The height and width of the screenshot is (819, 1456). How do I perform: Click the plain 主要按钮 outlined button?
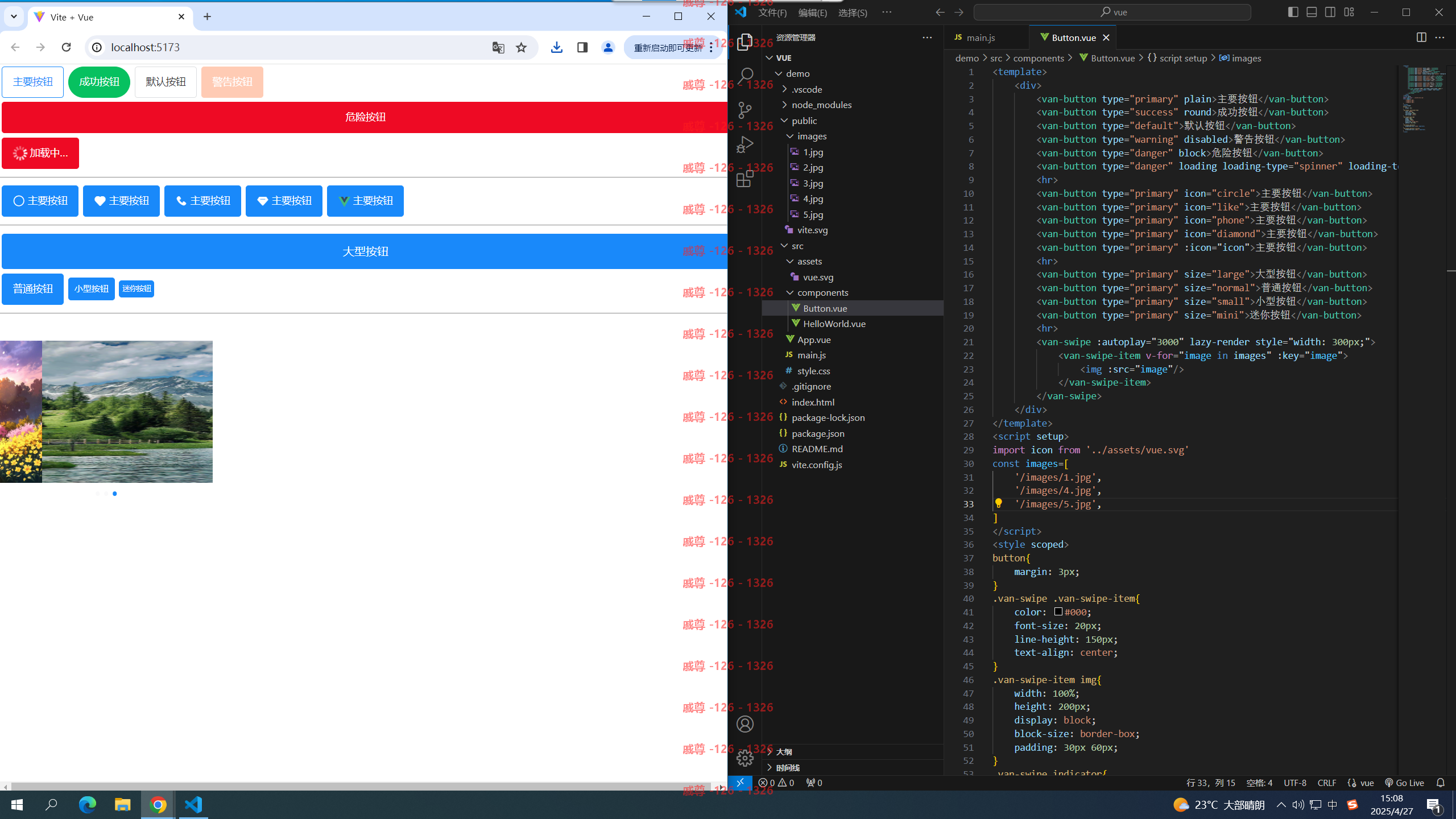tap(32, 82)
